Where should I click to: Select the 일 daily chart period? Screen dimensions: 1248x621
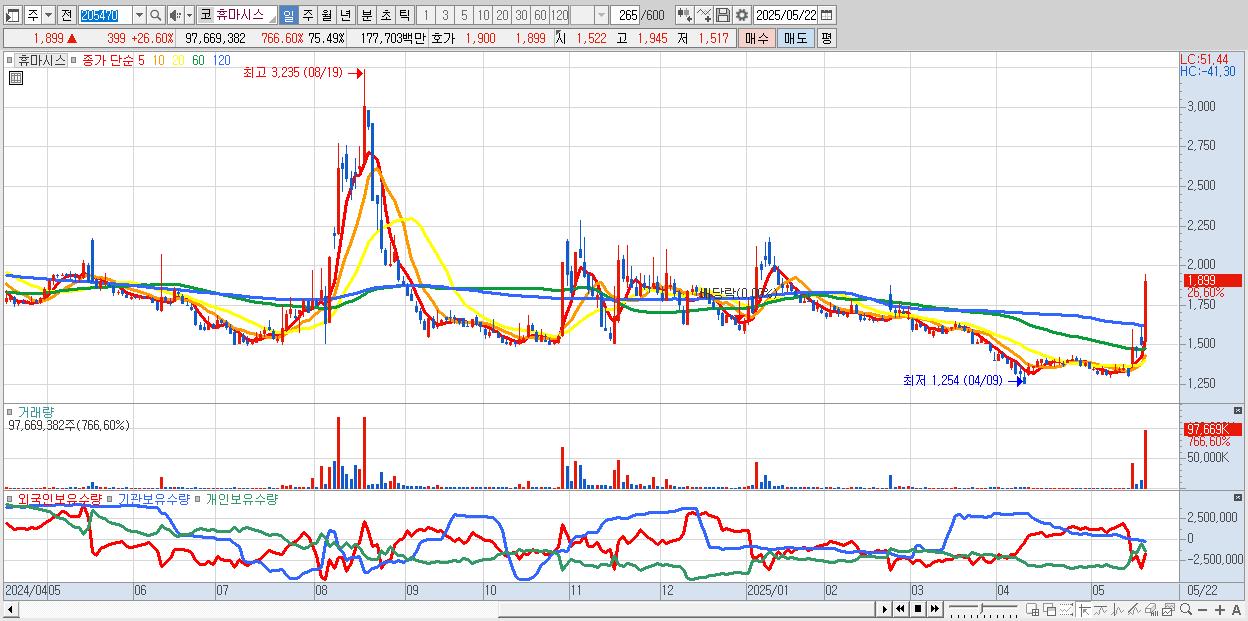(288, 15)
